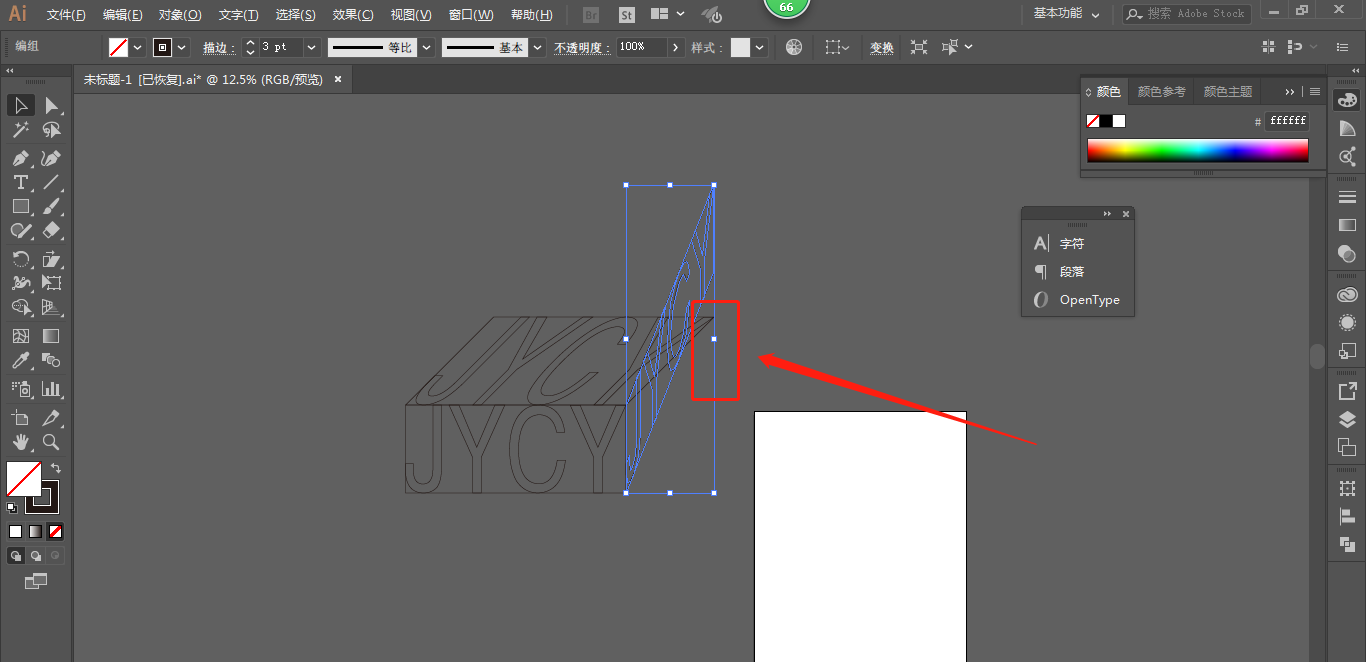This screenshot has height=662, width=1366.
Task: Click the 变换 transform link
Action: point(881,47)
